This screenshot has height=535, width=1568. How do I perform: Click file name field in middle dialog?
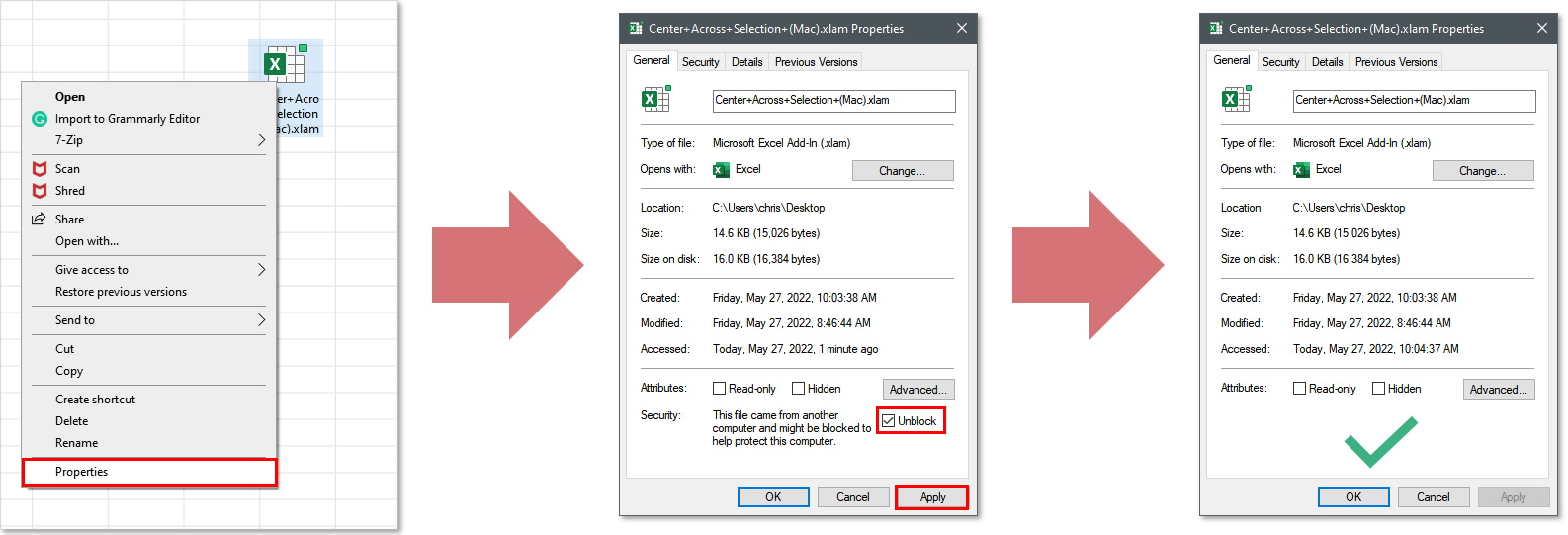pyautogui.click(x=834, y=101)
